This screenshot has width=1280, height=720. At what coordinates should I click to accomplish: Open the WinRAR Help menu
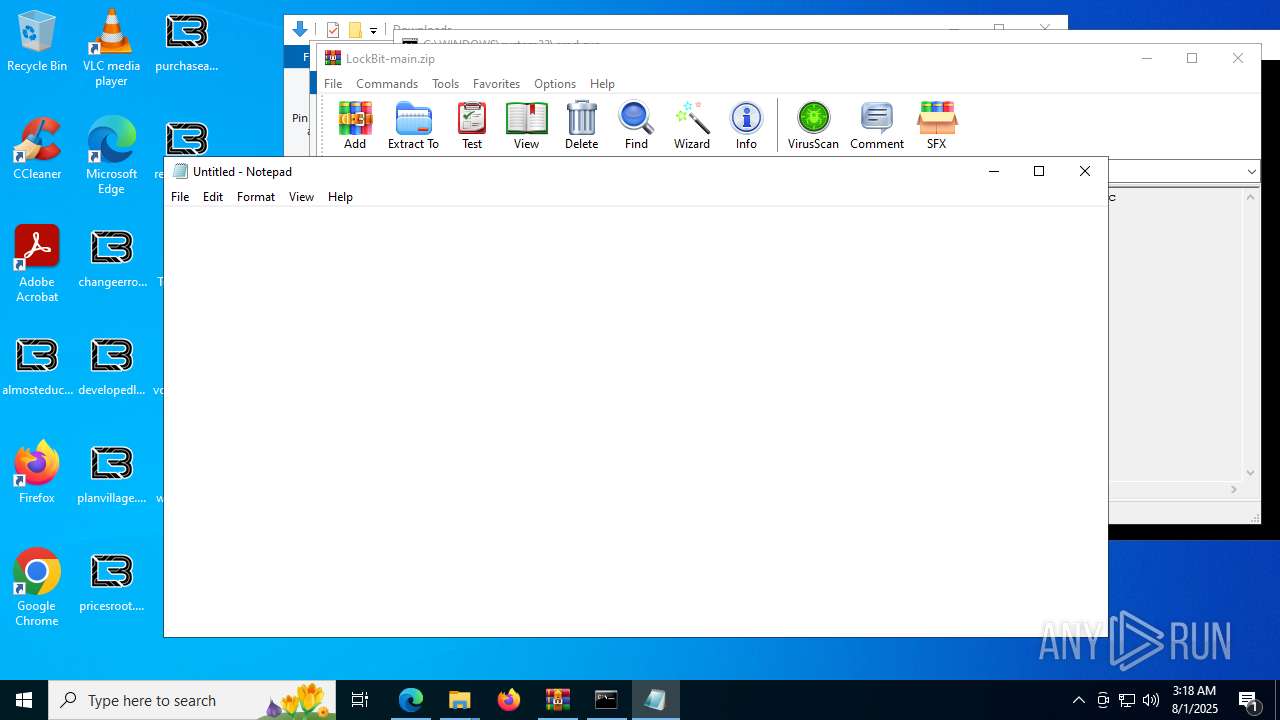tap(602, 84)
